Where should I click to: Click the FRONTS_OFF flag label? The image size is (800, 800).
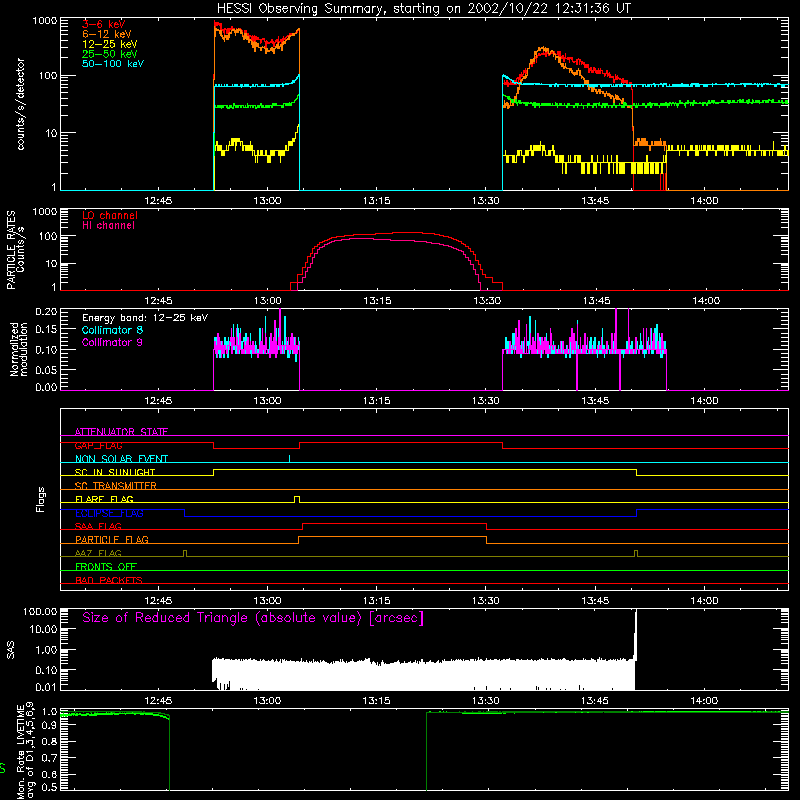pyautogui.click(x=106, y=566)
